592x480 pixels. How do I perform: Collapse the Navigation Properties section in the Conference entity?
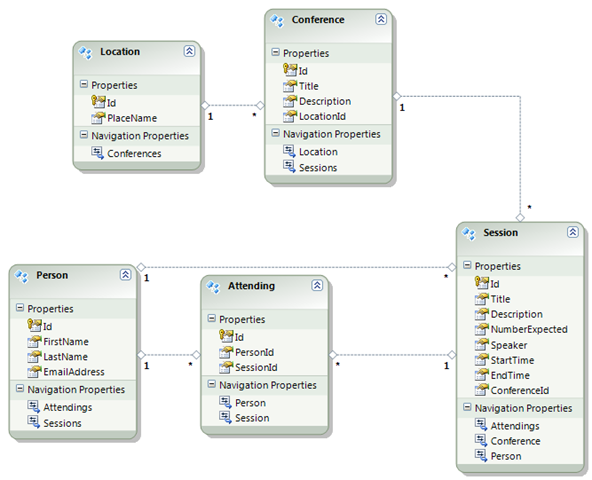(x=276, y=133)
